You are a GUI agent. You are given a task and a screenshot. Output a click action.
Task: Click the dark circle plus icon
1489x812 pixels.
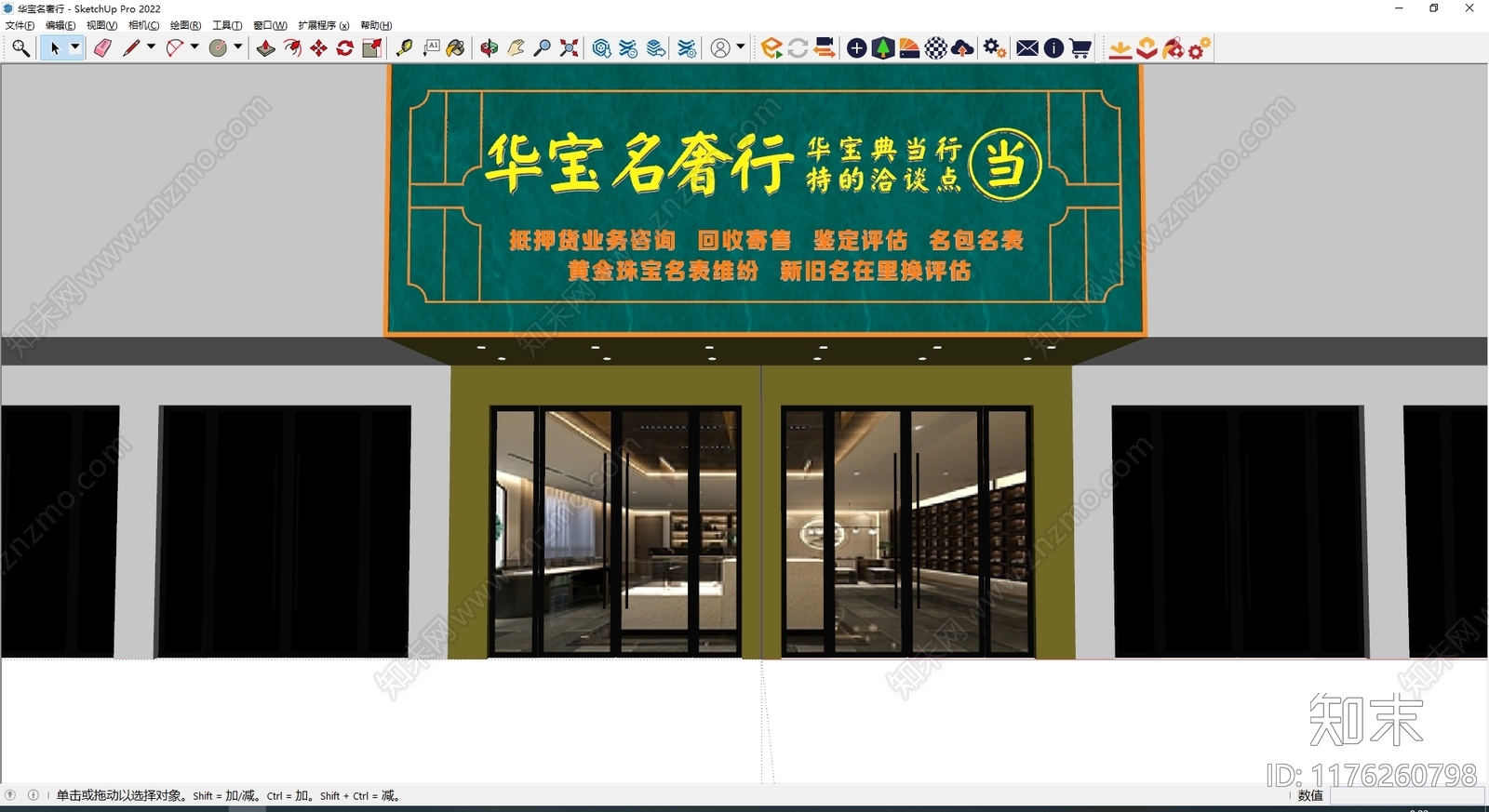pos(857,48)
